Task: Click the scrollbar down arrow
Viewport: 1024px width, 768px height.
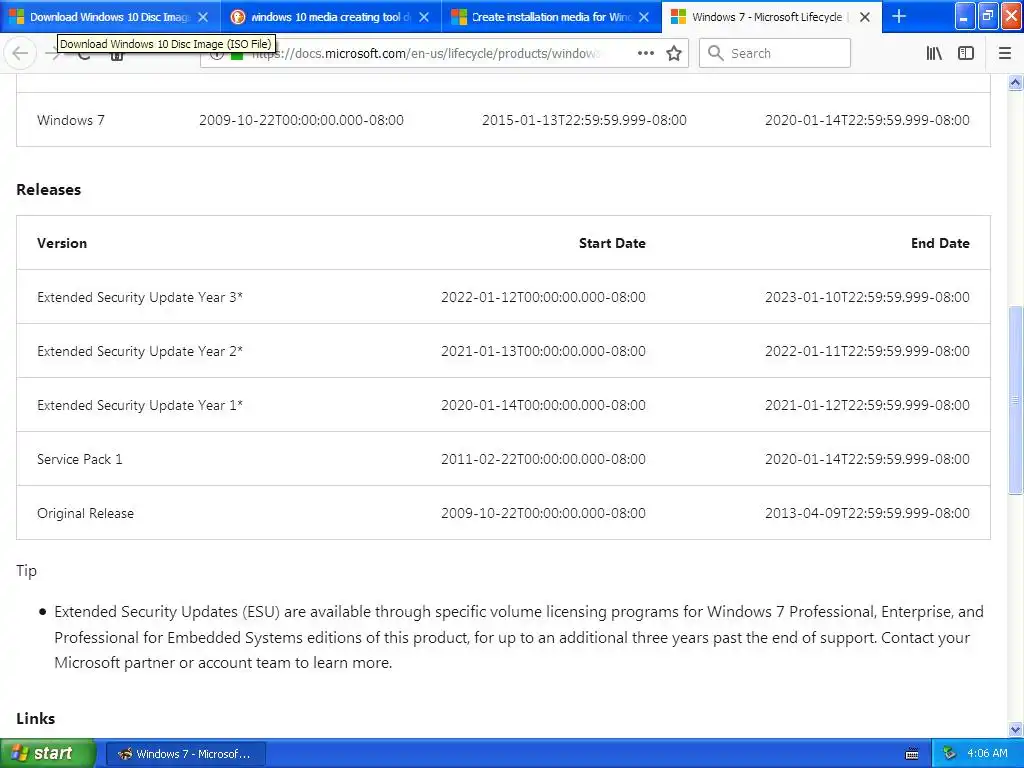Action: coord(1016,729)
